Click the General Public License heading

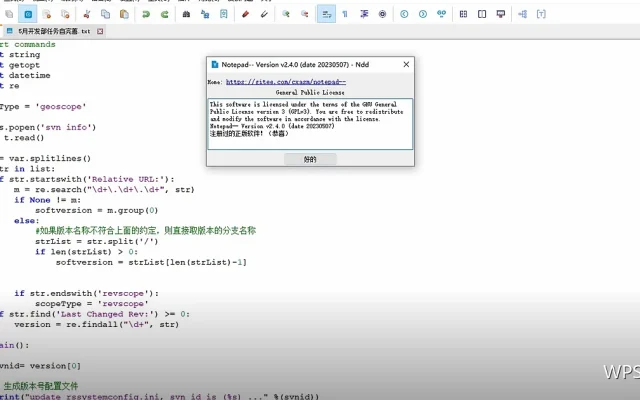coord(310,93)
